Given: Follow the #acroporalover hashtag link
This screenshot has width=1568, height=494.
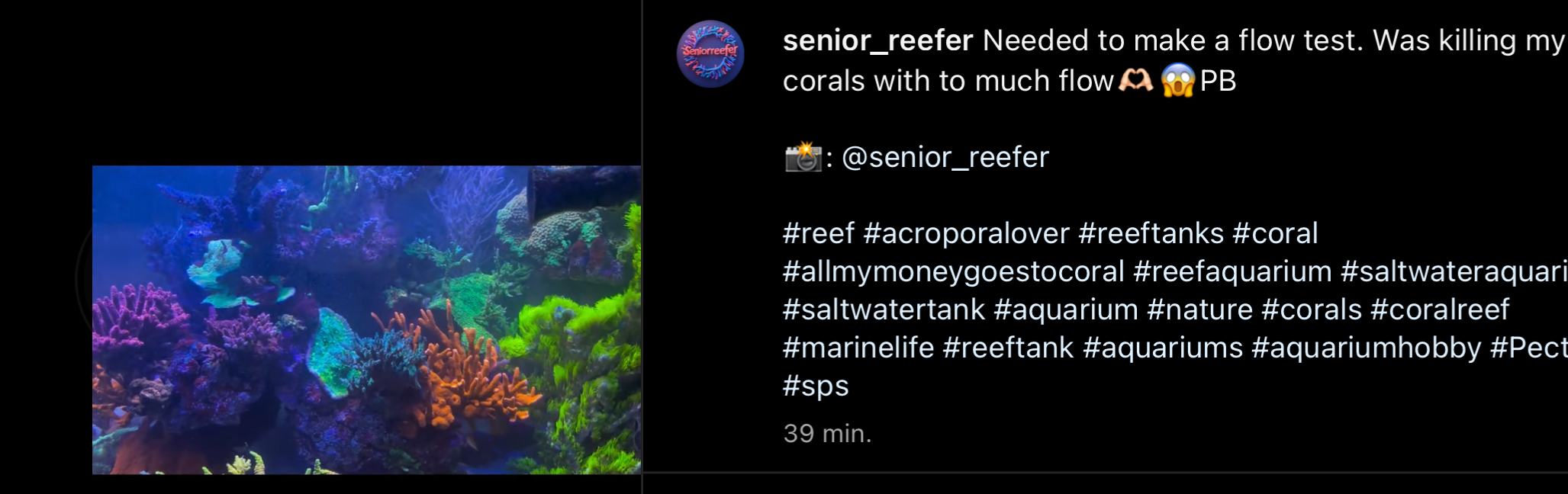Looking at the screenshot, I should click(x=967, y=234).
